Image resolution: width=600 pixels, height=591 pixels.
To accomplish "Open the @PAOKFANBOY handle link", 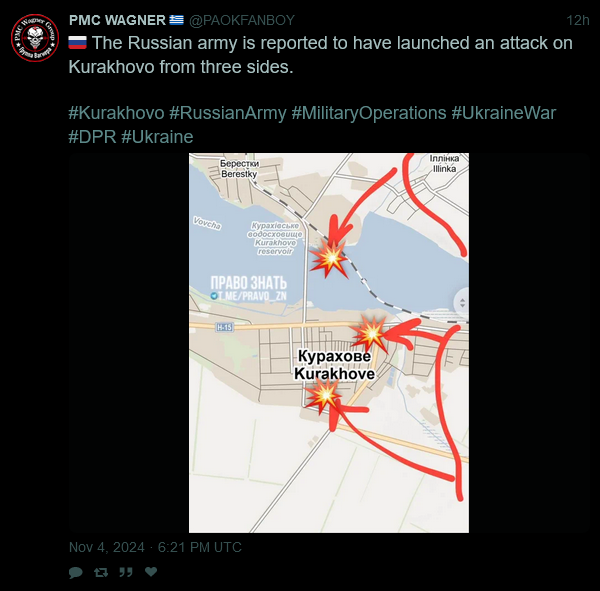I will (x=242, y=20).
